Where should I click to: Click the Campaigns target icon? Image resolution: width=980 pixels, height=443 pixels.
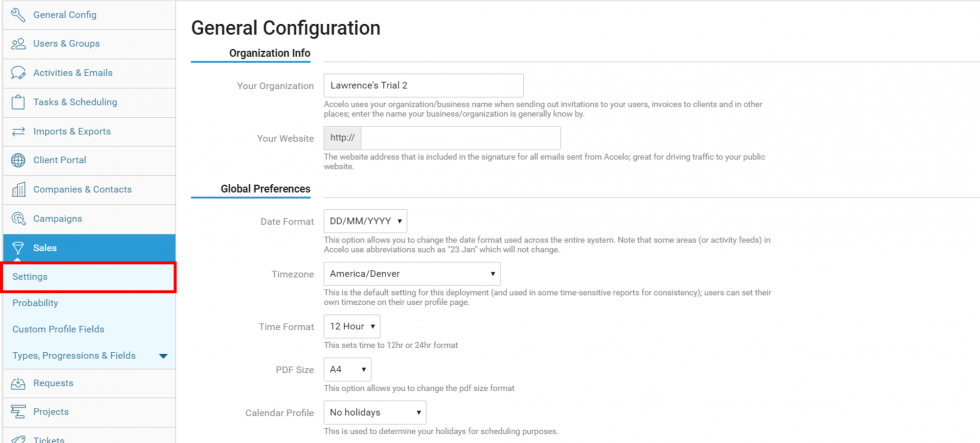[x=18, y=218]
